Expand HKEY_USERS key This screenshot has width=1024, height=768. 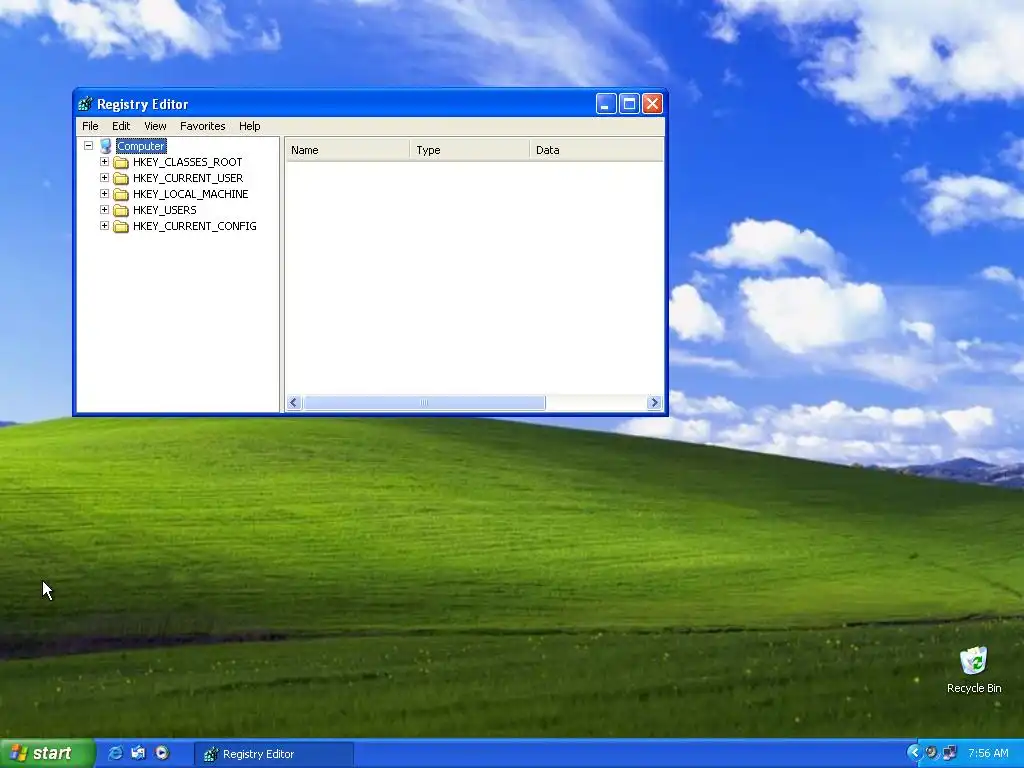(104, 210)
